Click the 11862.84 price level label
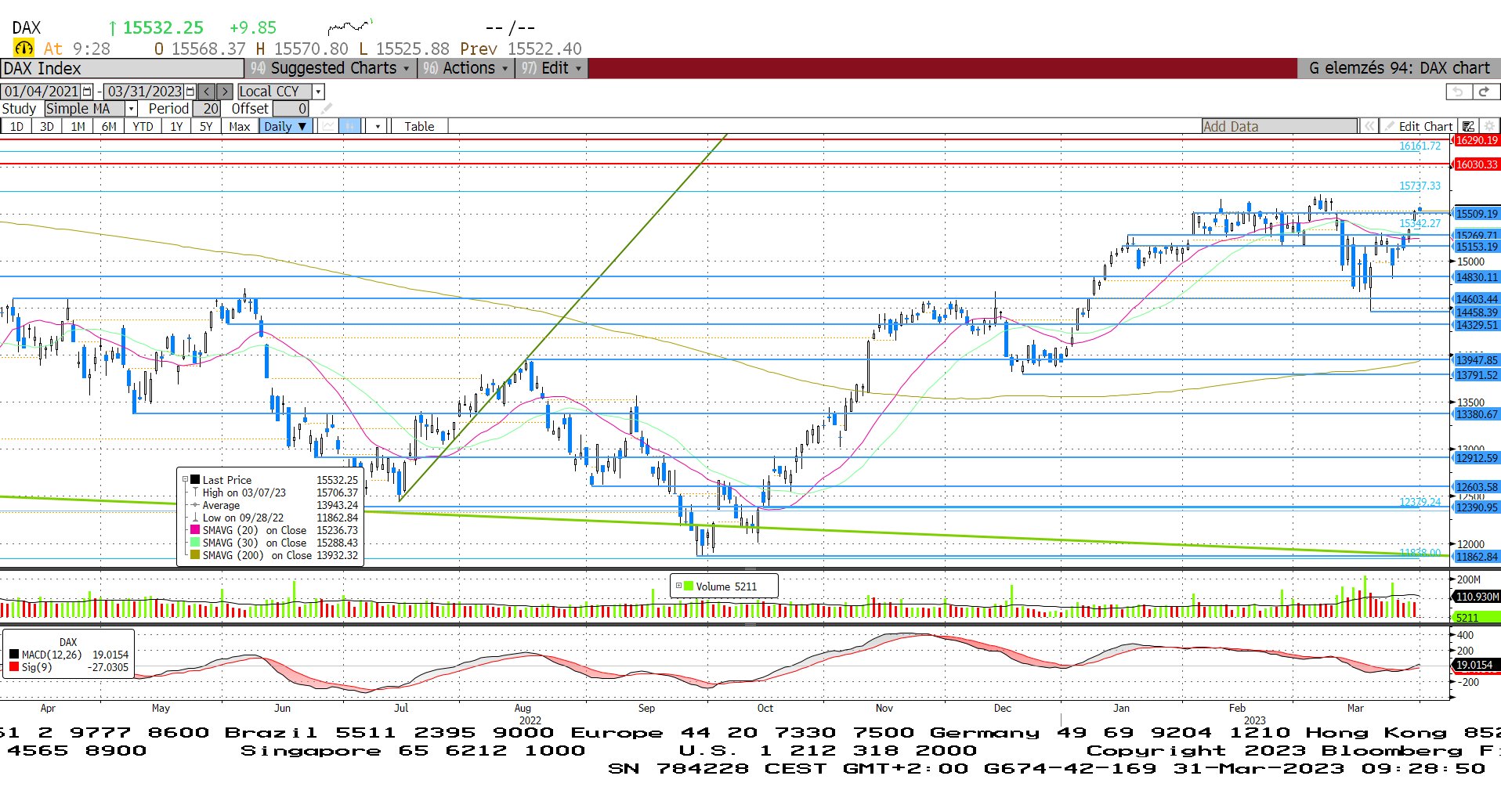1501x812 pixels. click(x=1476, y=557)
